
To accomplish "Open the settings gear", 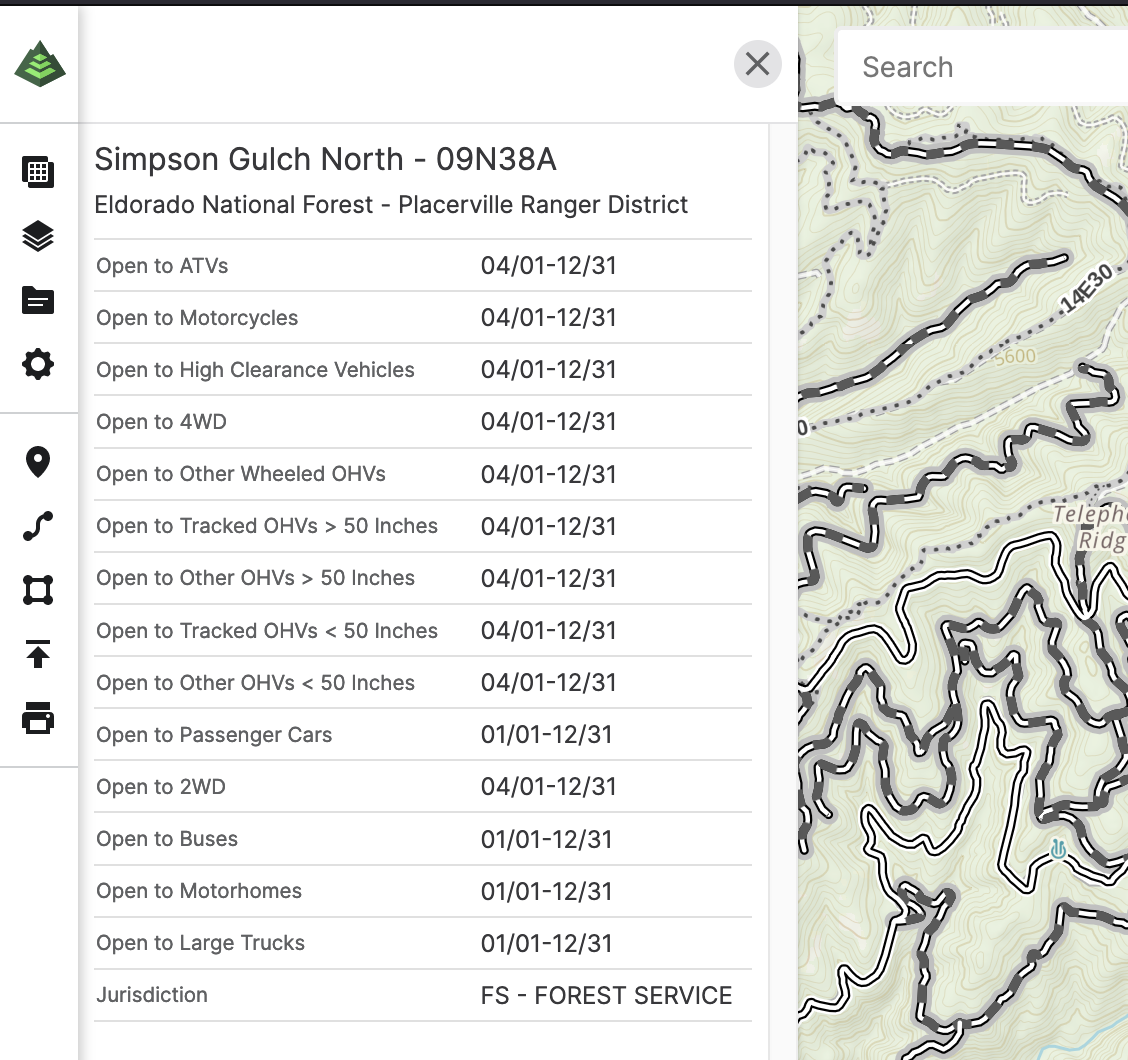I will point(38,364).
